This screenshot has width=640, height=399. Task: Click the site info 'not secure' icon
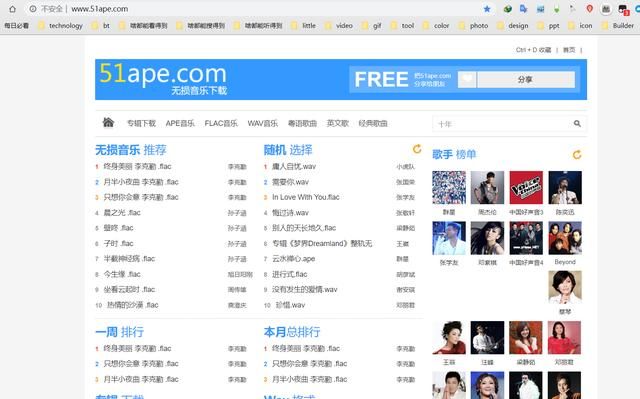click(33, 9)
